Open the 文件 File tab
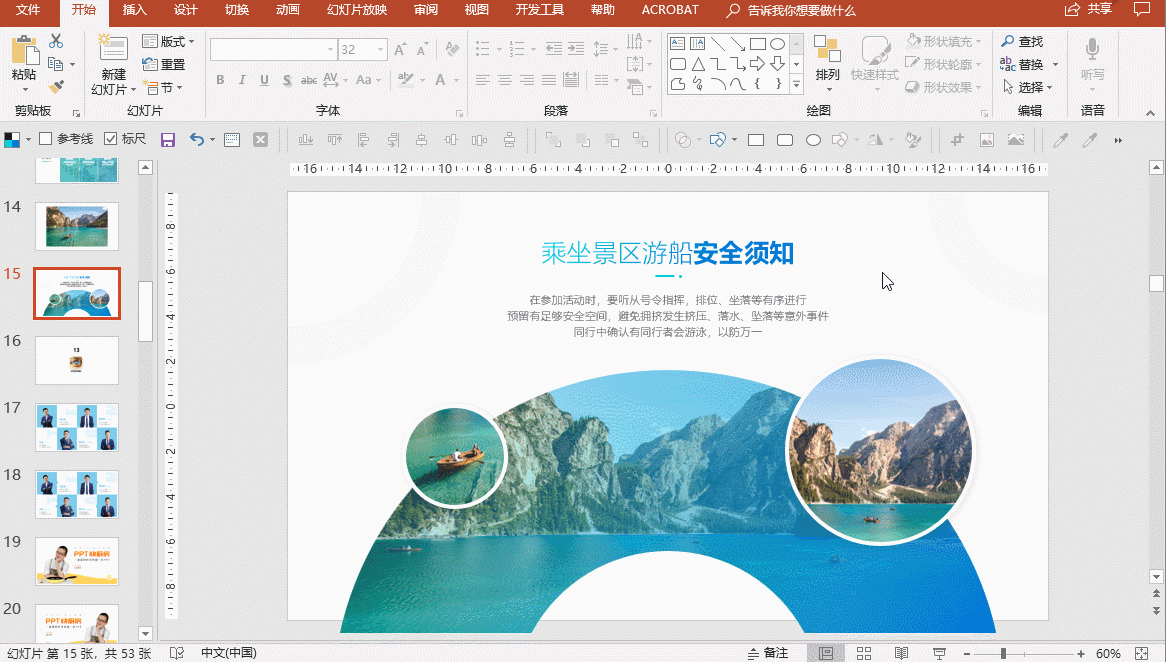 [x=28, y=10]
